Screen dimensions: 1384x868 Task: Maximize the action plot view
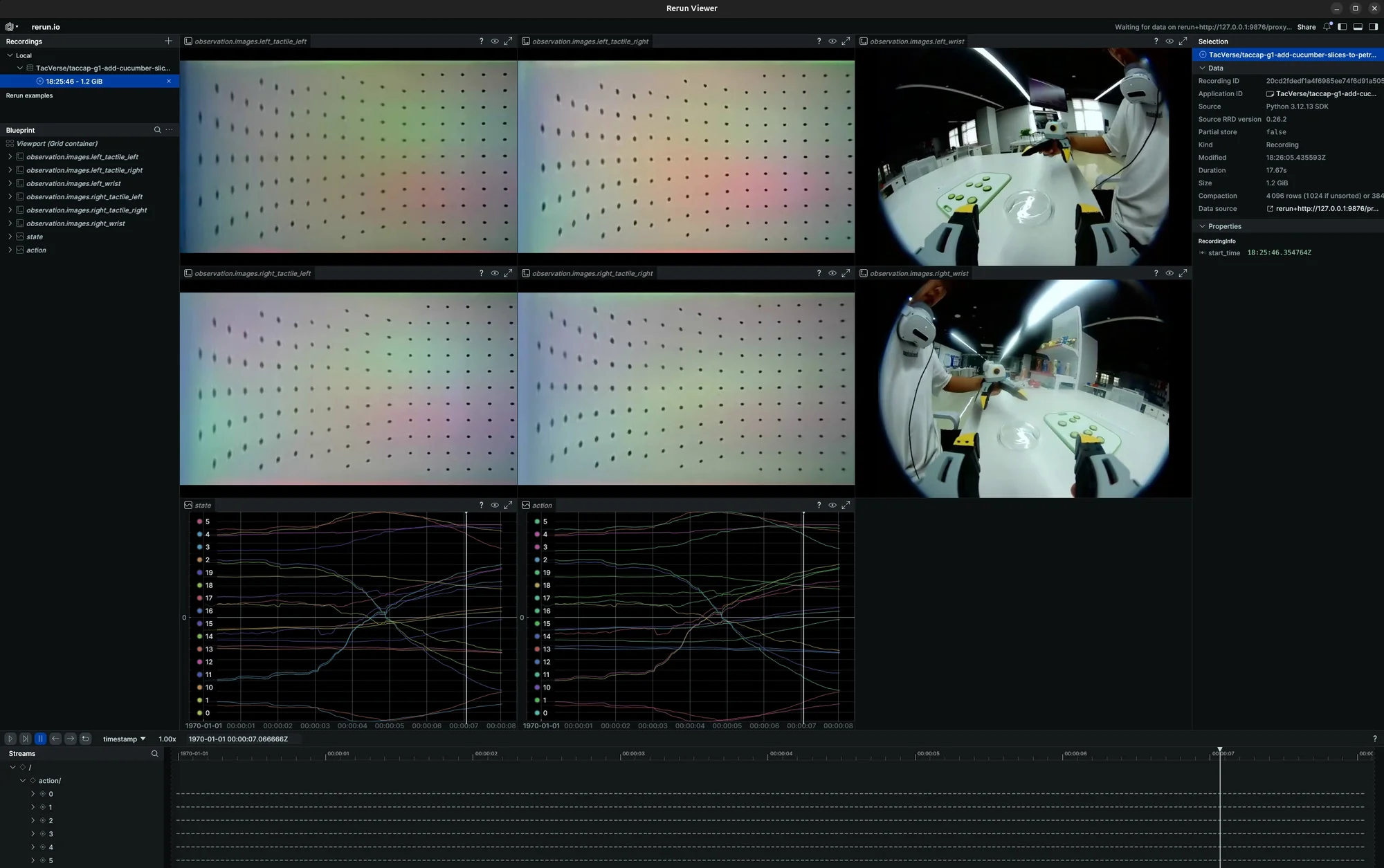846,506
